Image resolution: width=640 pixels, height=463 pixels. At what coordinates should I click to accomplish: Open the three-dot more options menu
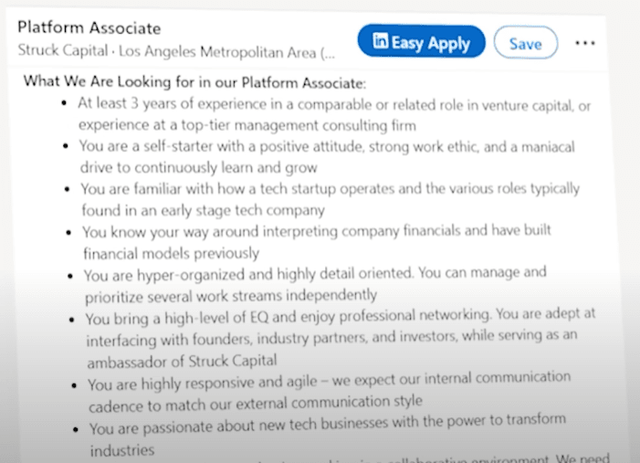[585, 44]
